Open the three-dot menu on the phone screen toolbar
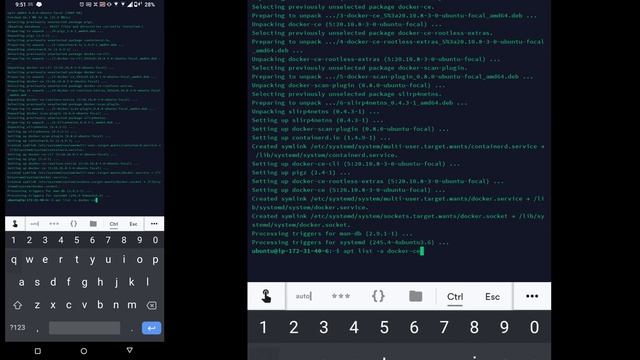Viewport: 640px width, 360px height. pyautogui.click(x=154, y=224)
